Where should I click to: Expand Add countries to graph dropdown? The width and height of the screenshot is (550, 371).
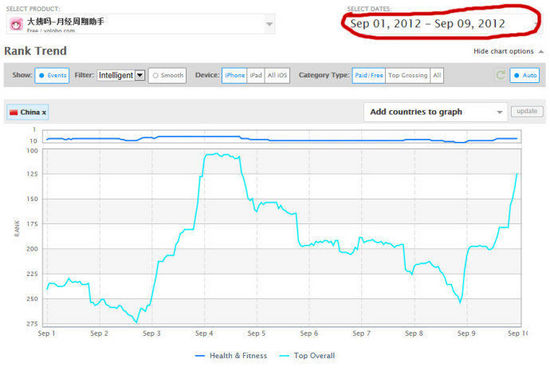pyautogui.click(x=435, y=112)
